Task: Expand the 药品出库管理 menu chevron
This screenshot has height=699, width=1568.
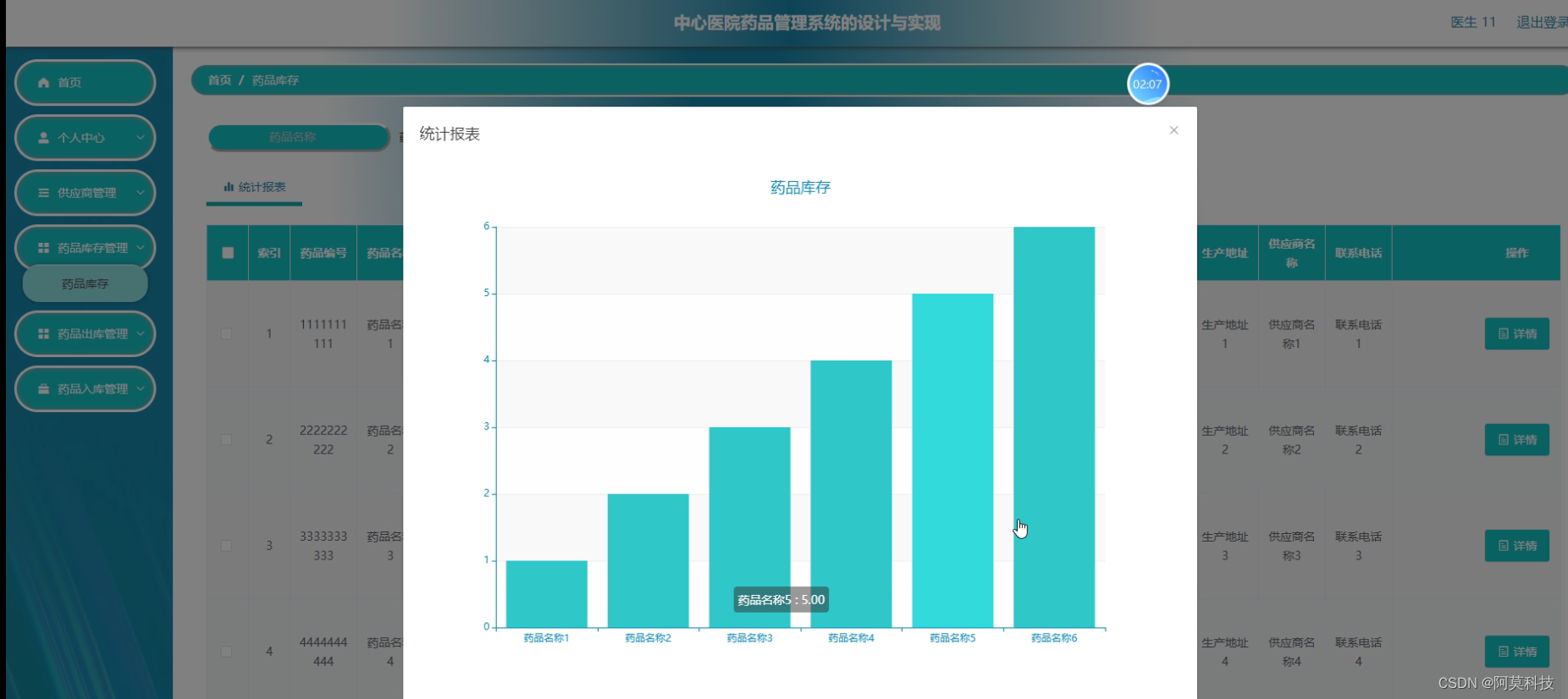Action: tap(141, 334)
